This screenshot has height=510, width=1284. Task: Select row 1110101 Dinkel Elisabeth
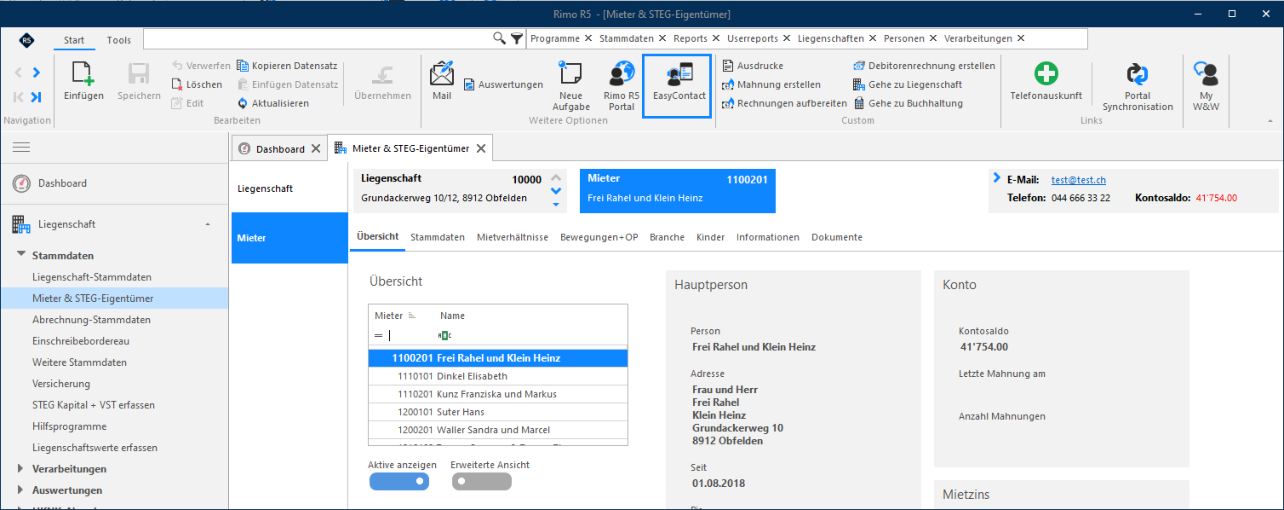[x=498, y=376]
